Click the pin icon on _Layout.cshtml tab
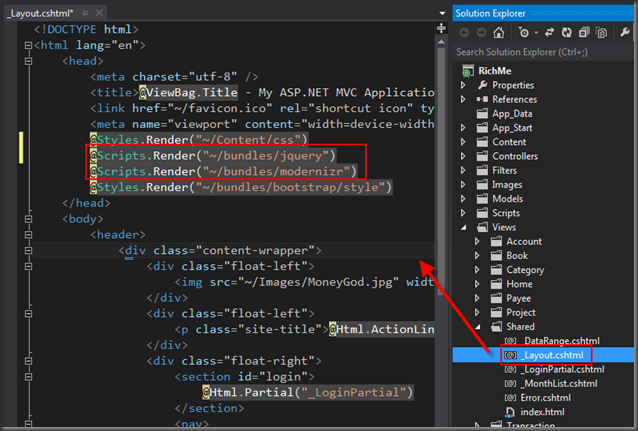 click(85, 13)
